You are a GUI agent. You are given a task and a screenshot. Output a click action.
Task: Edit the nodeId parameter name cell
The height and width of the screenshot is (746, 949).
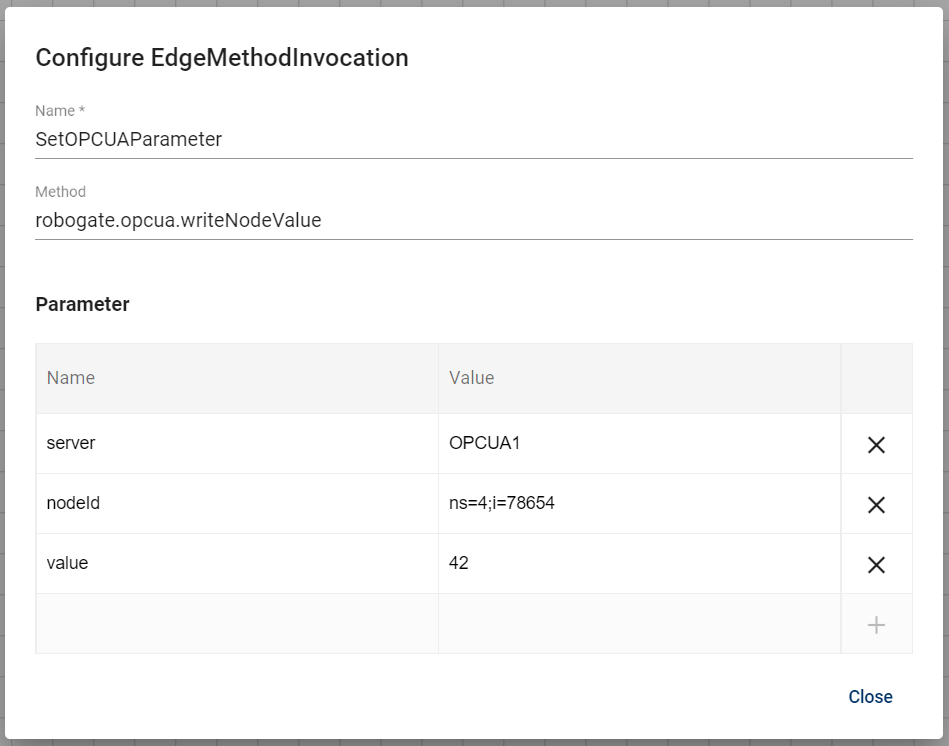pos(236,503)
